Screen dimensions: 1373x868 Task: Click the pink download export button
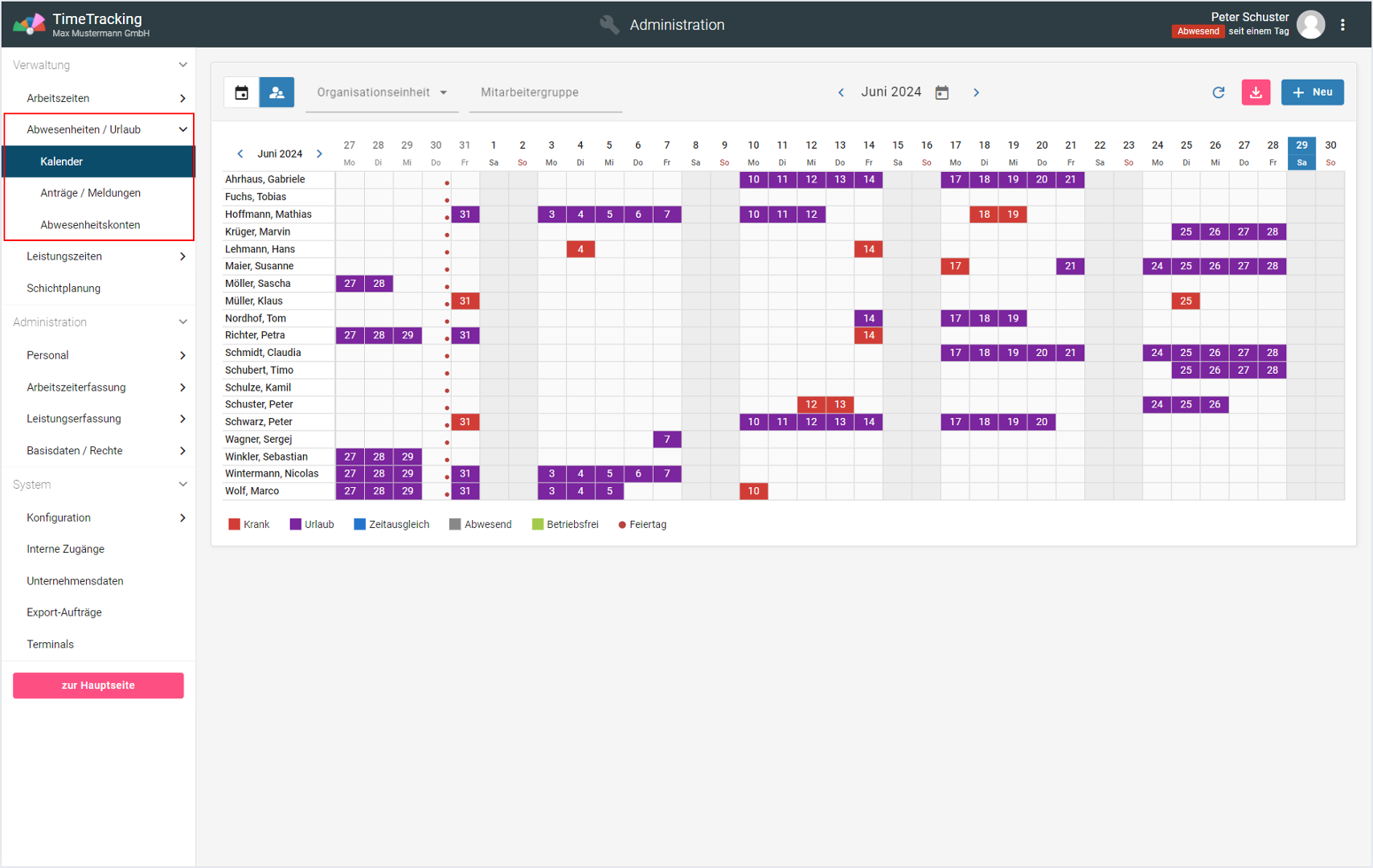pos(1256,92)
